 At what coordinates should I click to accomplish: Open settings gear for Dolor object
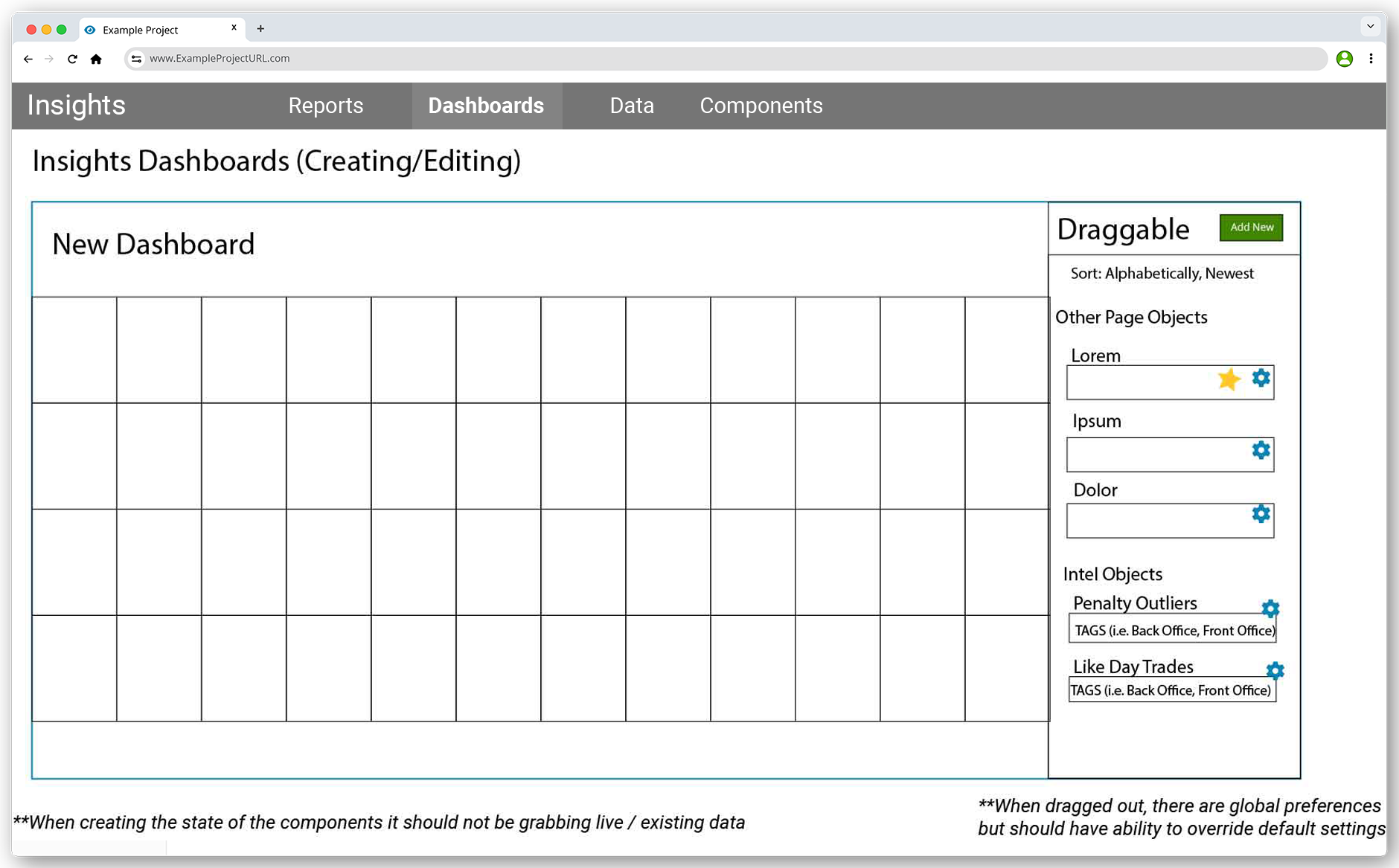coord(1261,514)
